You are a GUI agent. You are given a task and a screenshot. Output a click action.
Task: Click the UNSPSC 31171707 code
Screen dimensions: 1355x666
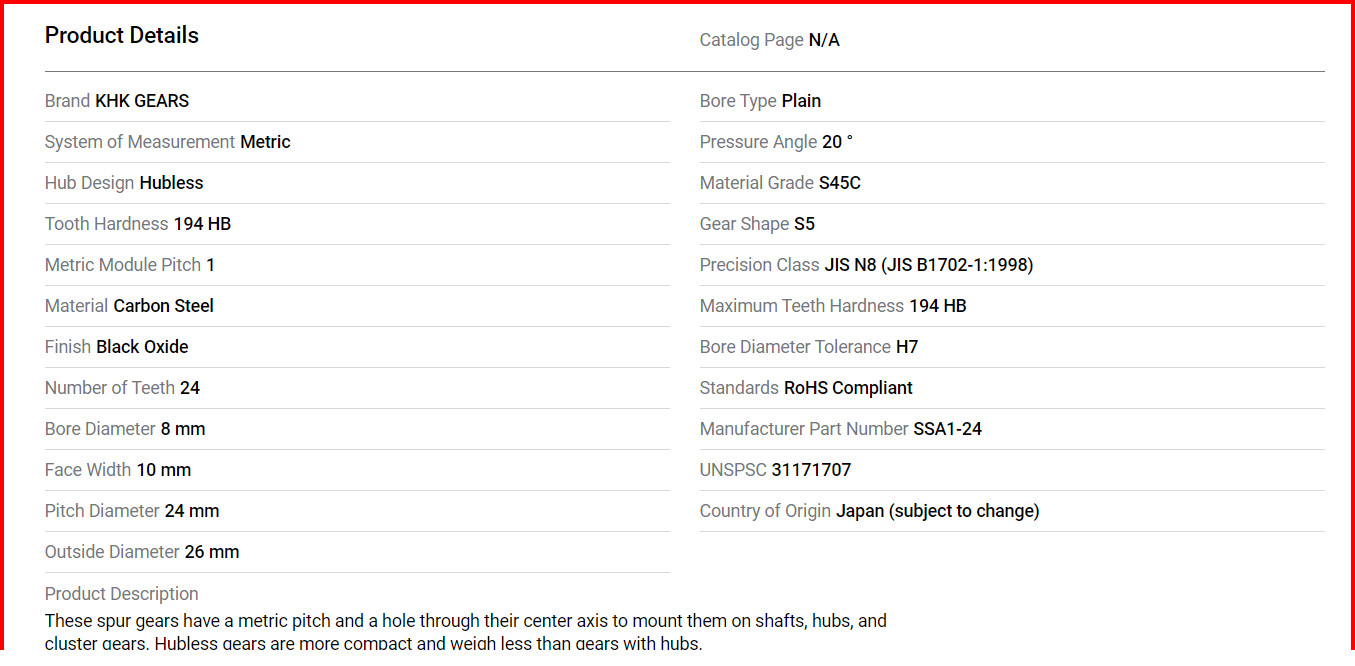click(811, 470)
